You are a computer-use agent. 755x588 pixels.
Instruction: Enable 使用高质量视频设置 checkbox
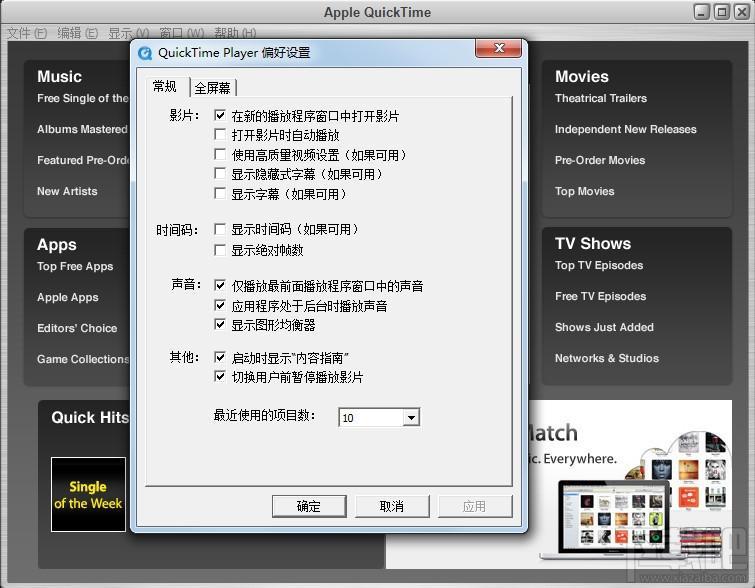(220, 154)
